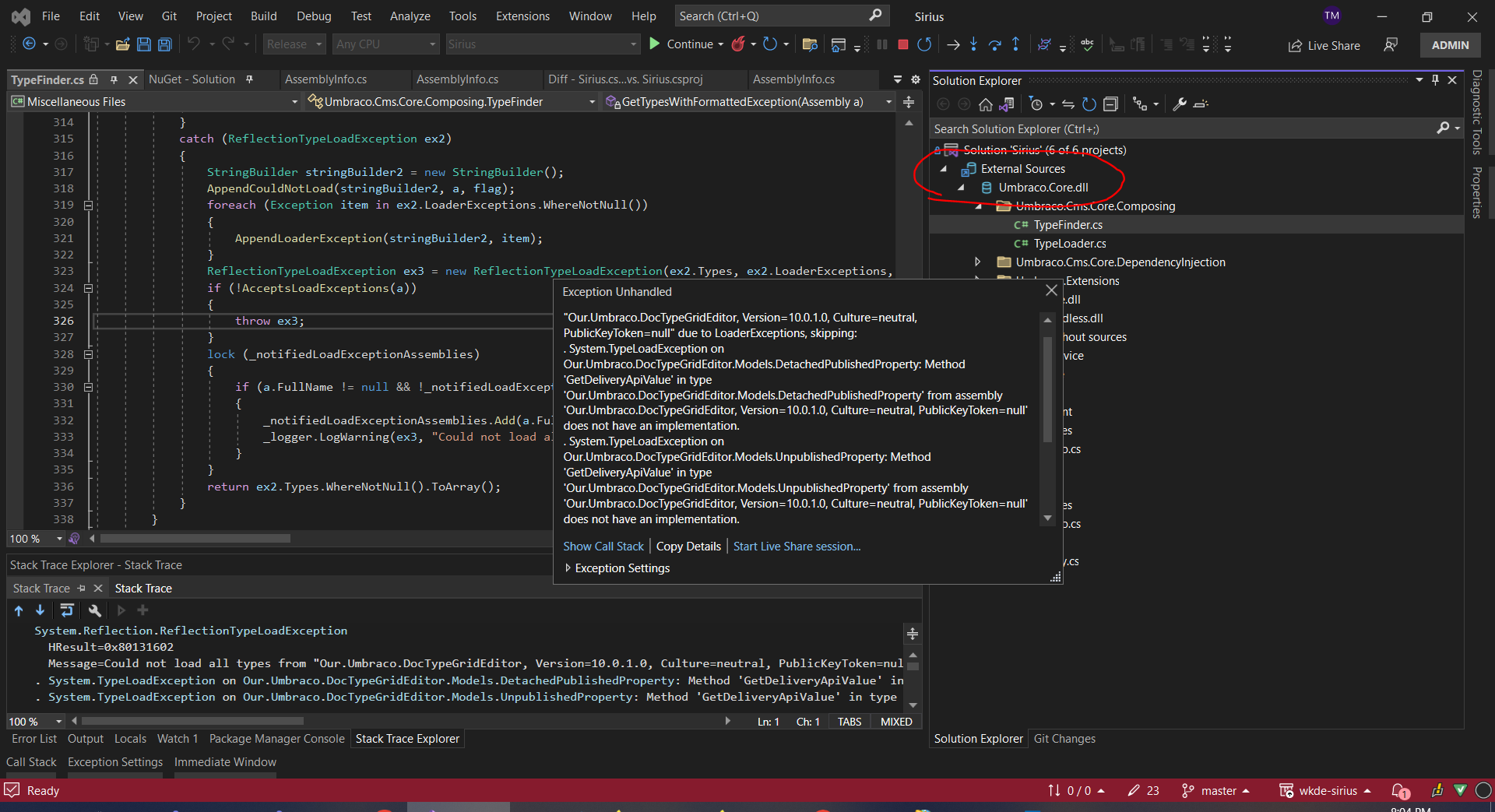1495x812 pixels.
Task: Click Sync with Active Document icon
Action: pos(1068,104)
